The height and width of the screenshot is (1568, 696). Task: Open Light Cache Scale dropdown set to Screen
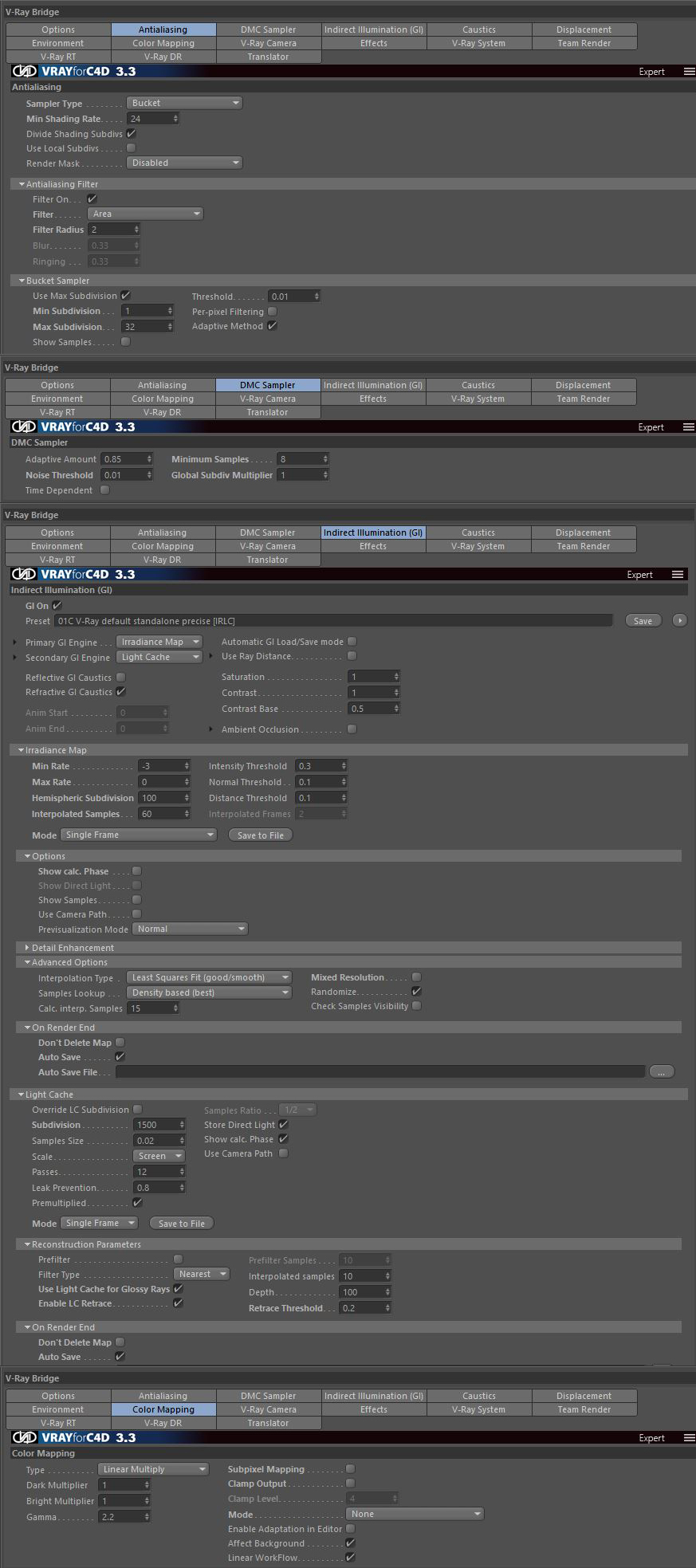pyautogui.click(x=159, y=1156)
